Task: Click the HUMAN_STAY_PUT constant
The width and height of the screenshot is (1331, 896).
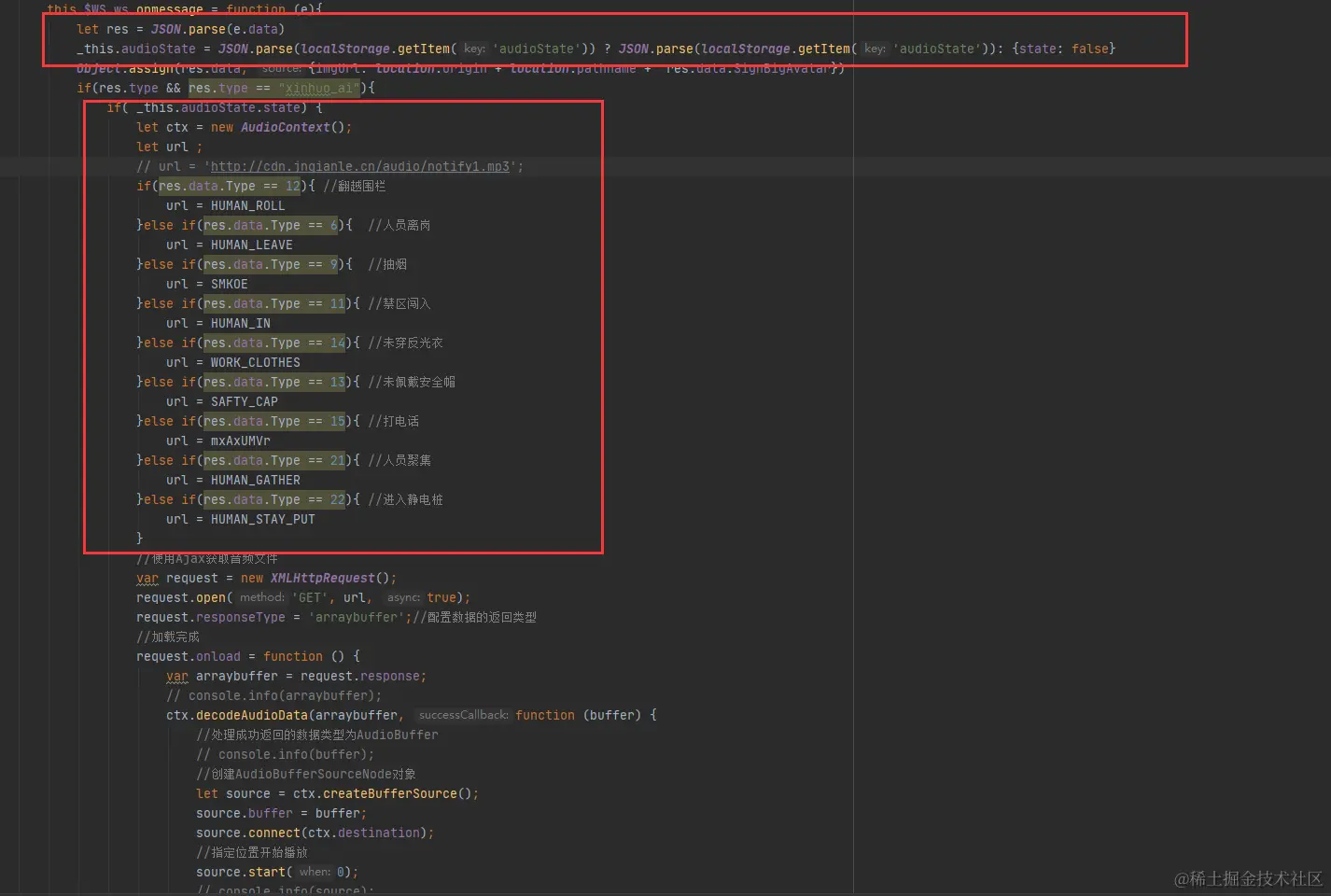Action: [x=263, y=519]
